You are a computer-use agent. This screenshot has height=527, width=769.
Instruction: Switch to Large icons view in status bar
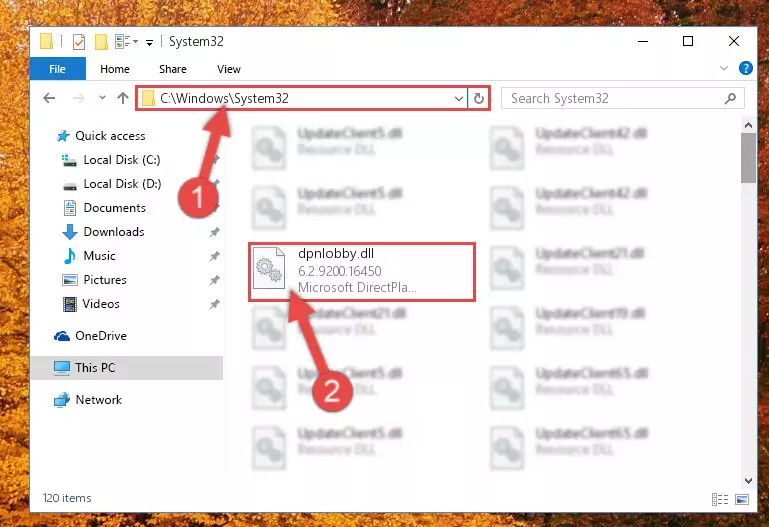pos(742,499)
